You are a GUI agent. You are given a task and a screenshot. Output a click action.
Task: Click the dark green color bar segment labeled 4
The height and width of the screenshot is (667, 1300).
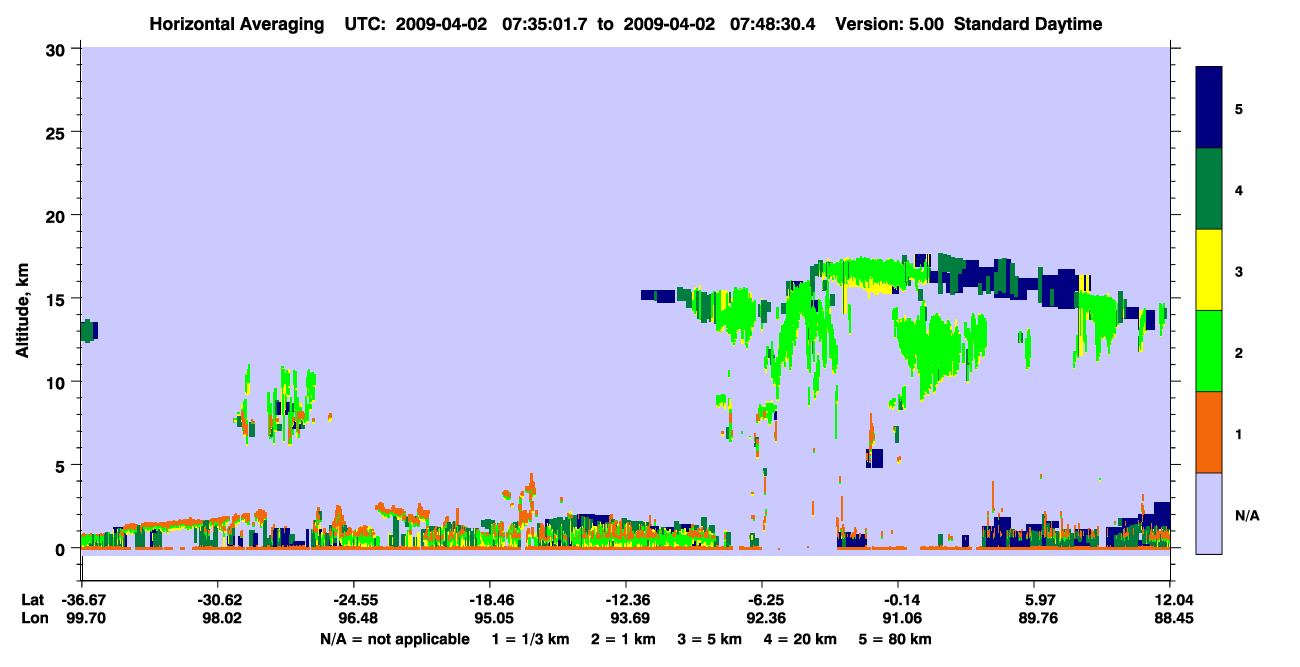[x=1209, y=189]
